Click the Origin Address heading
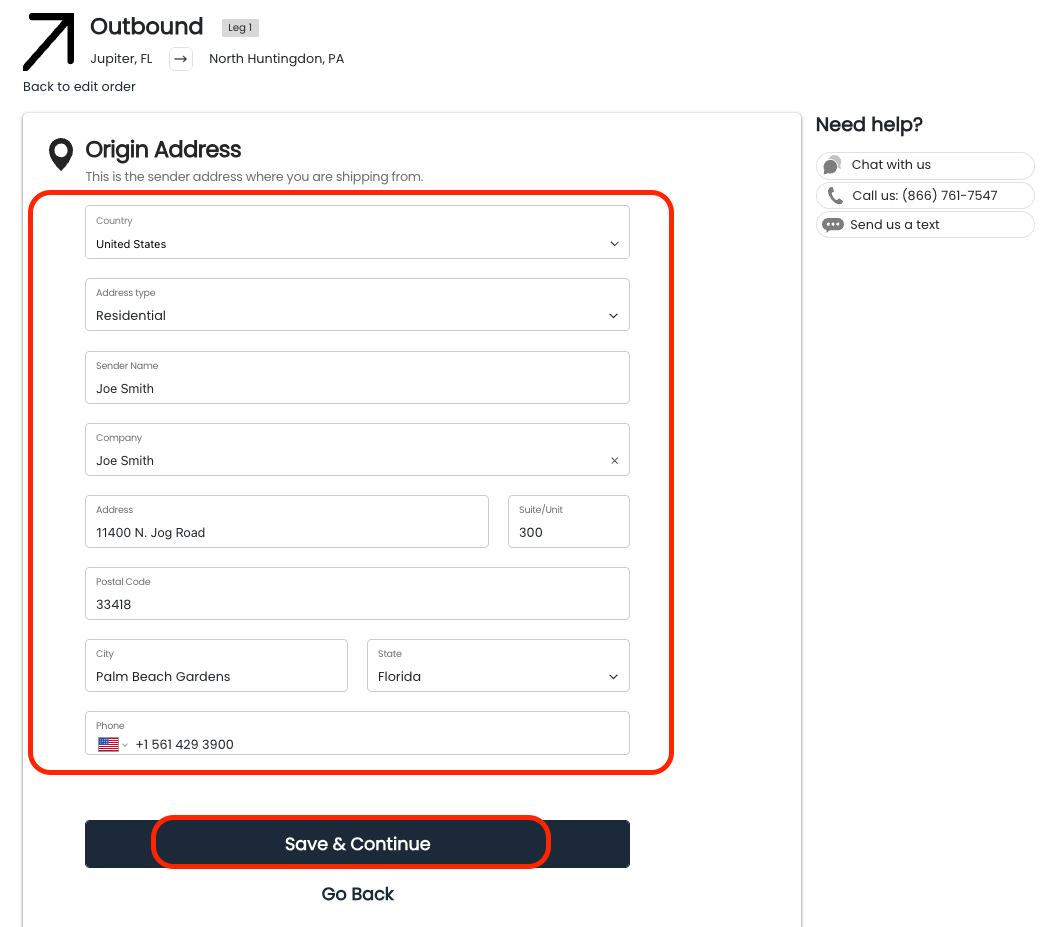Viewport: 1057px width, 927px height. (163, 150)
